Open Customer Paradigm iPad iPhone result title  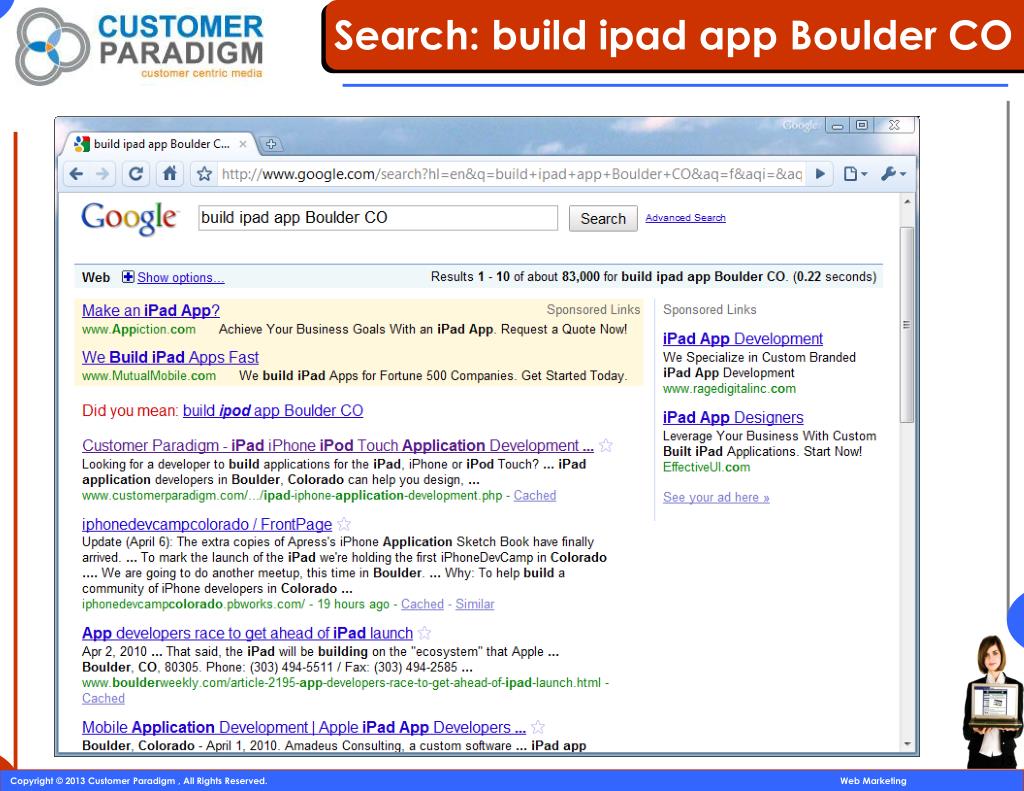[338, 445]
